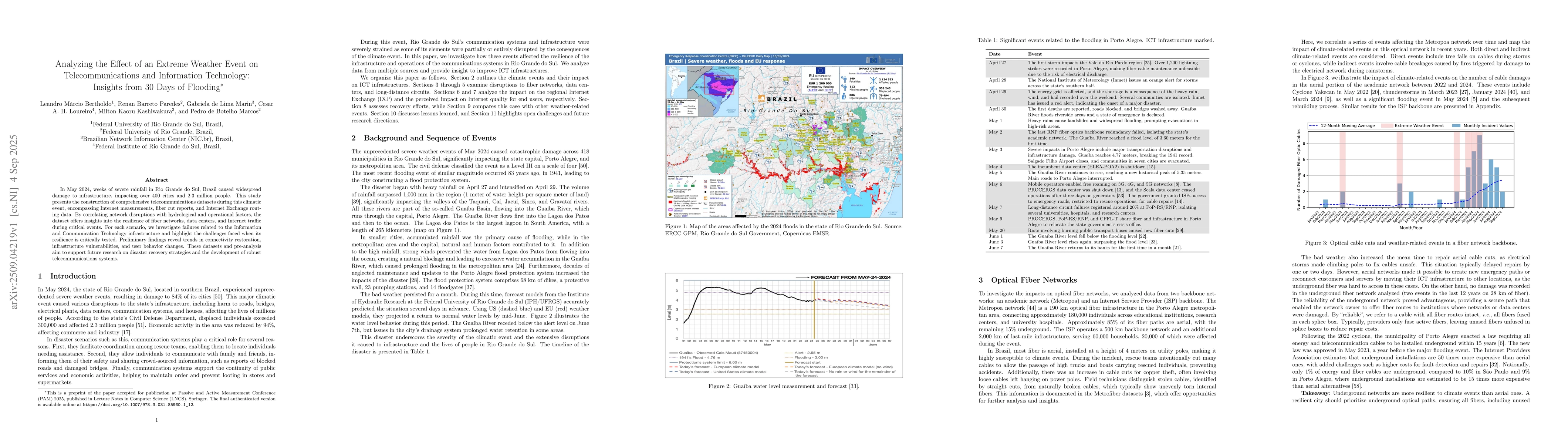Click the 'Abstract' heading

[x=156, y=180]
